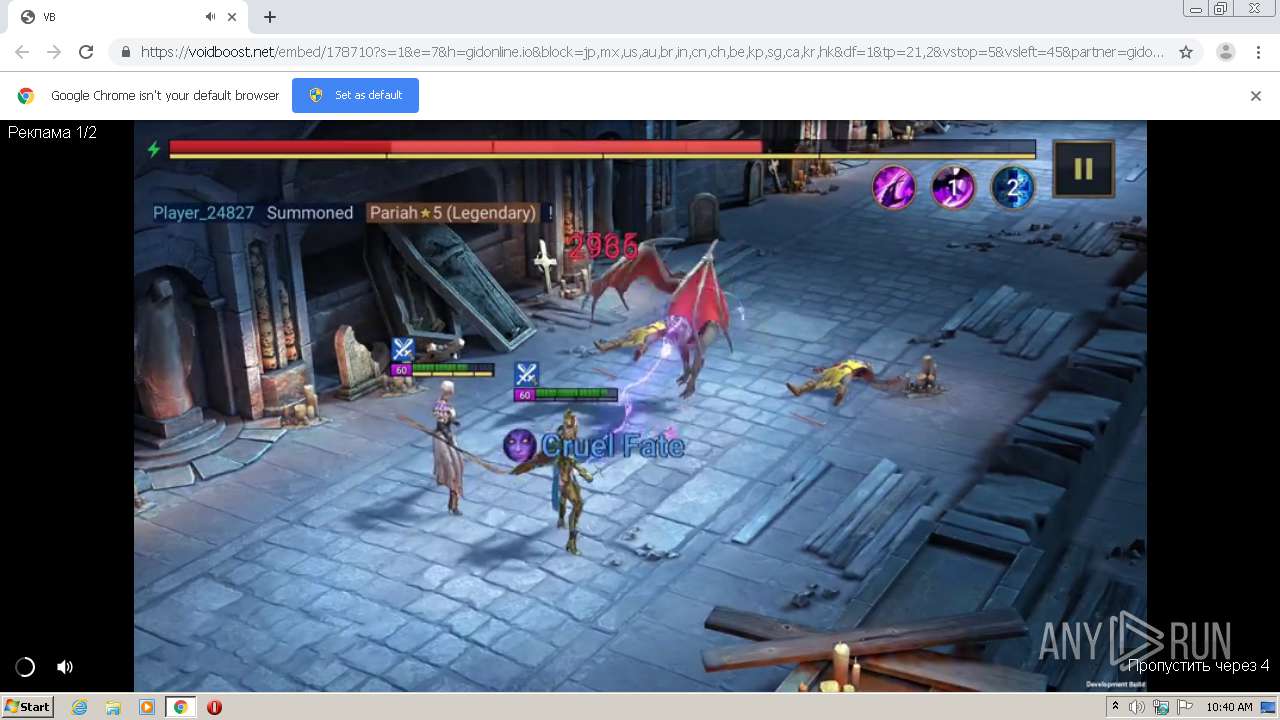Open Windows Media Player from taskbar
Screen dimensions: 1280x720
click(146, 707)
